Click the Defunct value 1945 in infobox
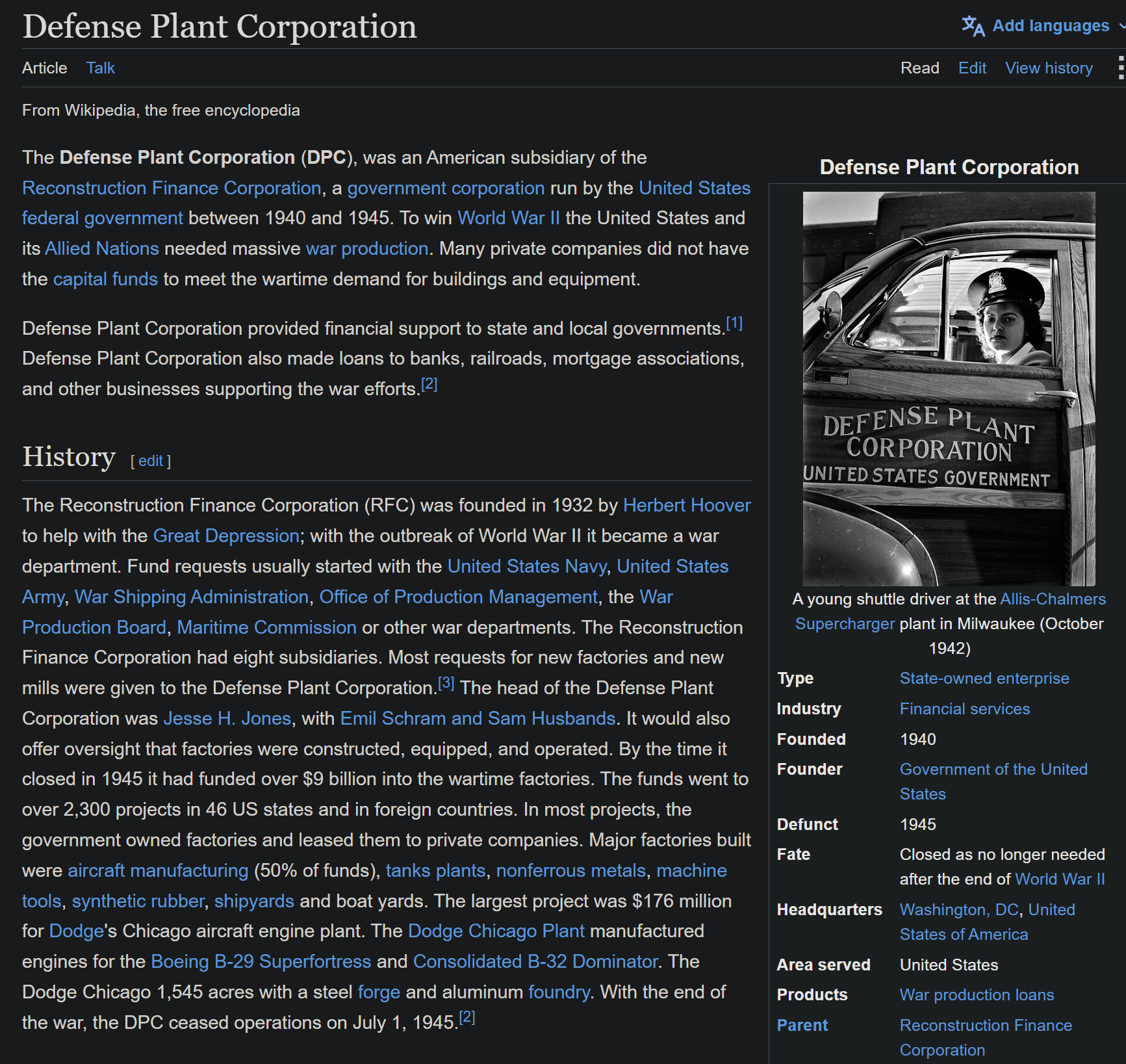Viewport: 1126px width, 1064px height. coord(917,824)
